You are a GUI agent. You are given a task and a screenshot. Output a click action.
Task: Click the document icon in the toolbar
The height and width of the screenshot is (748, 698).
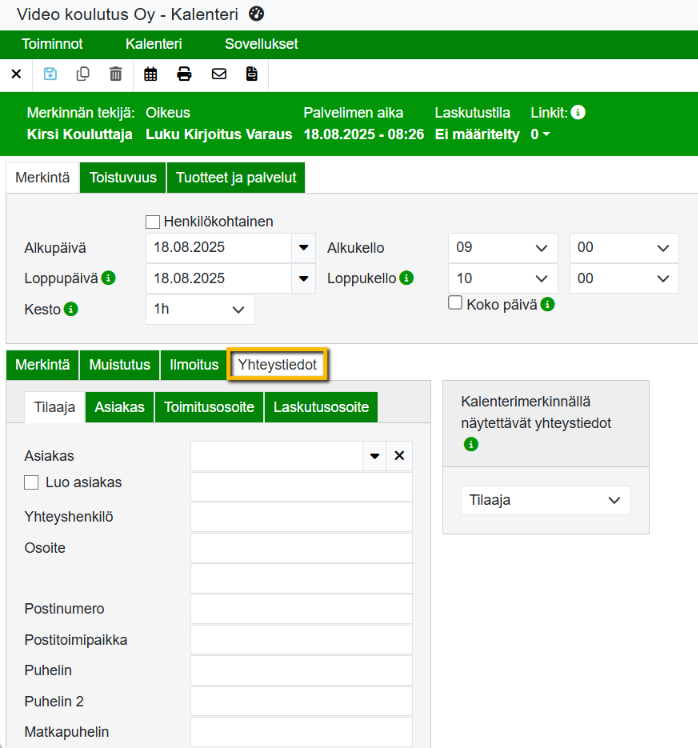tap(251, 74)
